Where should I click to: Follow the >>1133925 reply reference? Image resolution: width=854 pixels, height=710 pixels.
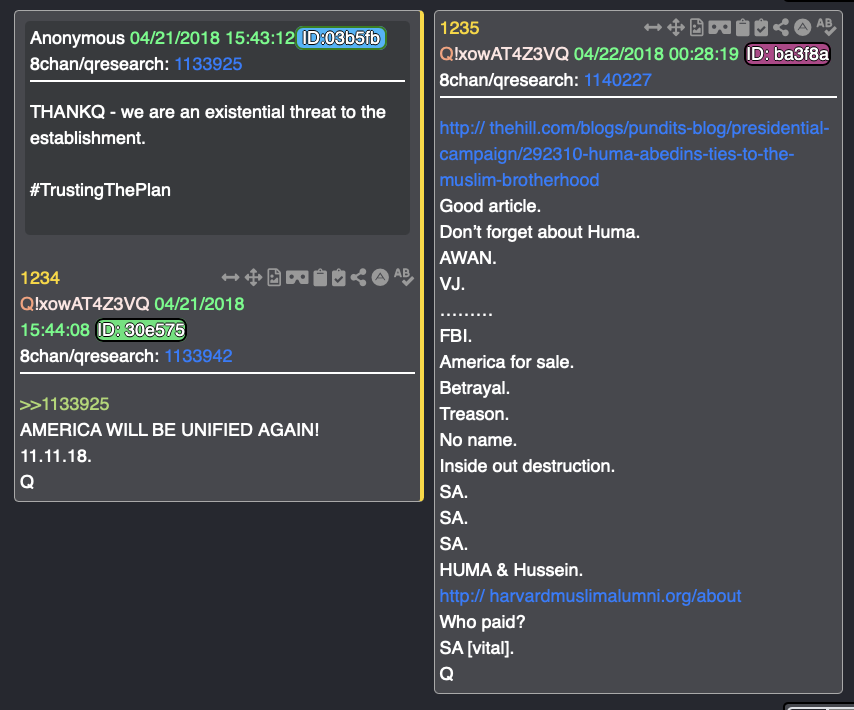point(64,404)
